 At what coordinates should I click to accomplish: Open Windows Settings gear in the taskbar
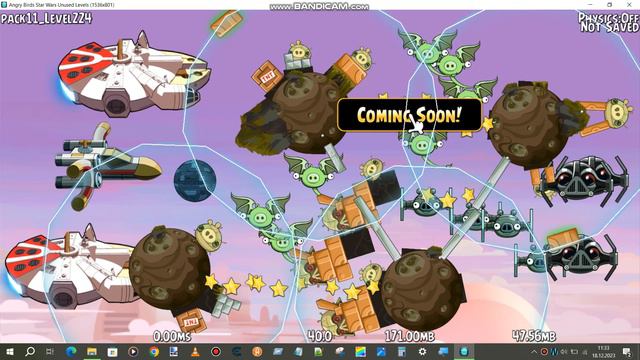pos(422,351)
